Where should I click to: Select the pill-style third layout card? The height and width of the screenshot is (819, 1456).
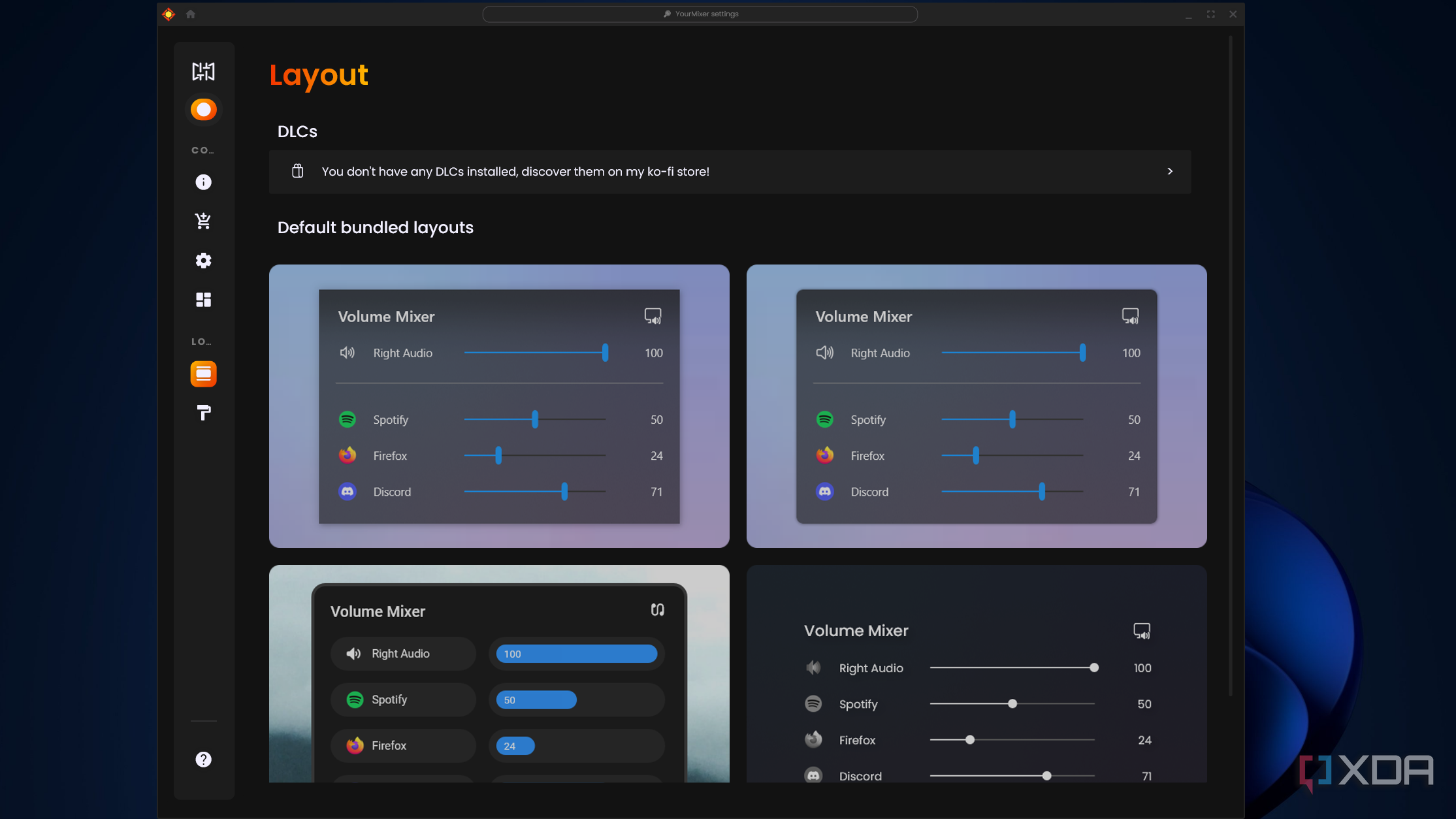[x=499, y=673]
